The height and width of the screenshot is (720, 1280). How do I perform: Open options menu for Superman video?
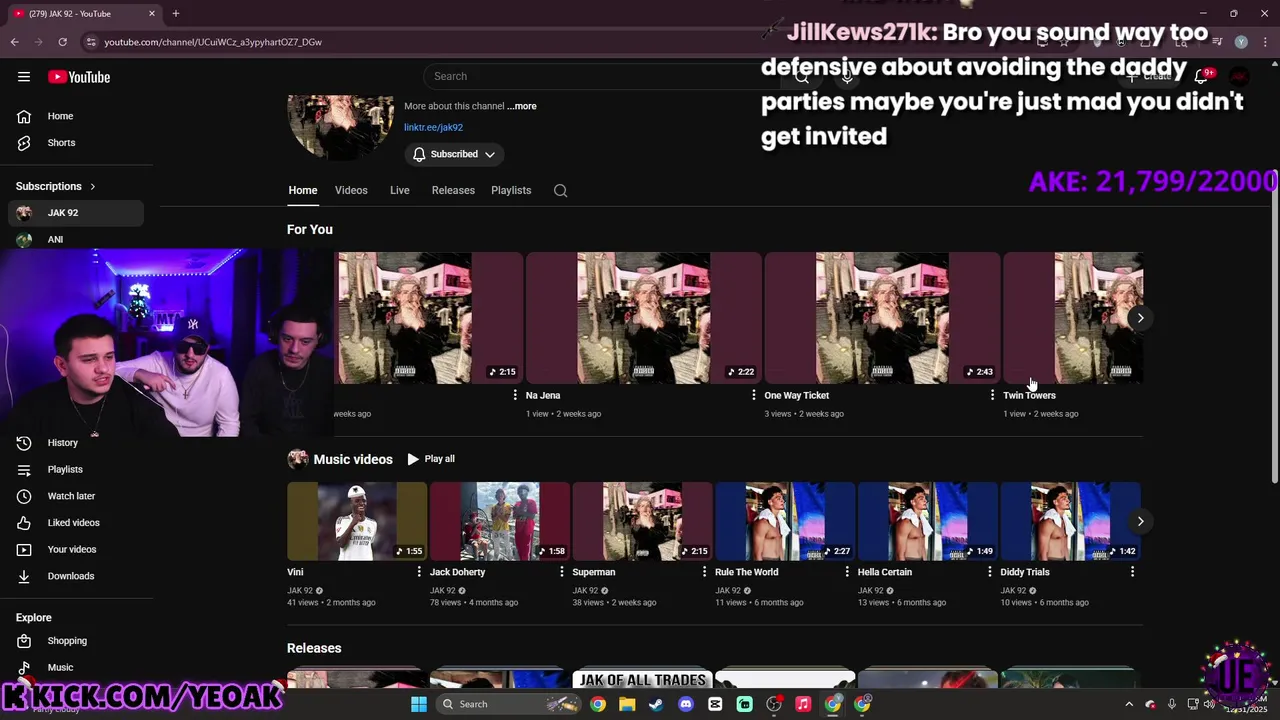[704, 572]
